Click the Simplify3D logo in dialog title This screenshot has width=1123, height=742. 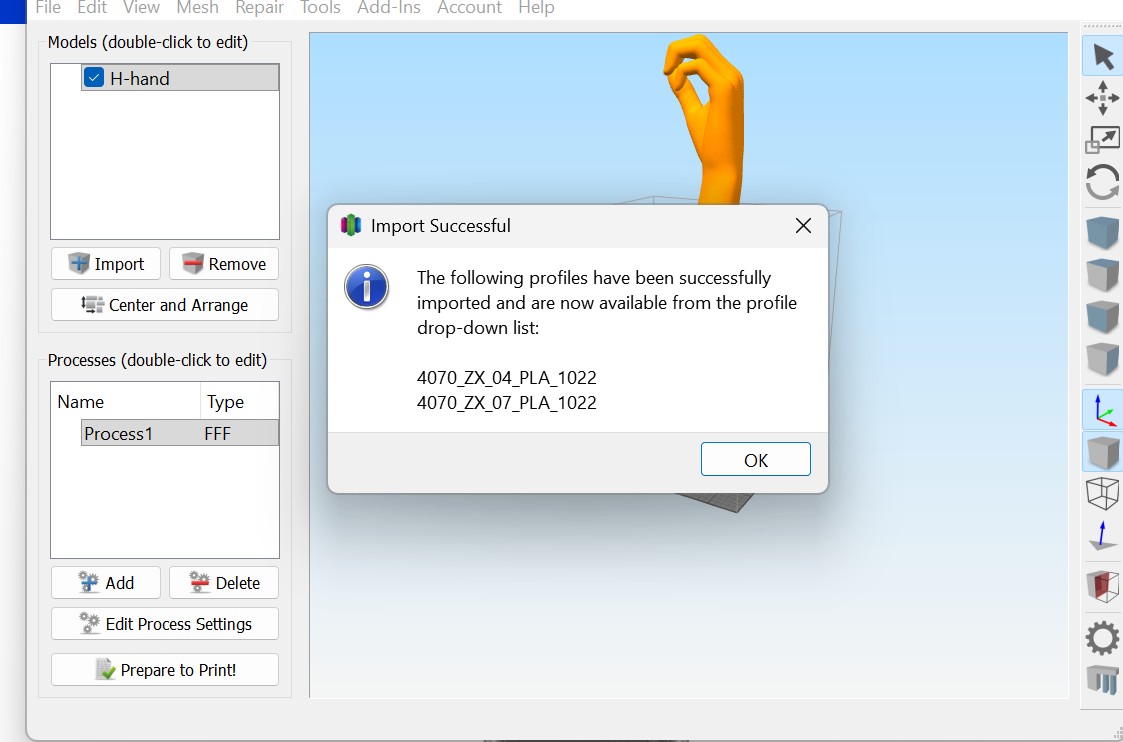pyautogui.click(x=351, y=226)
